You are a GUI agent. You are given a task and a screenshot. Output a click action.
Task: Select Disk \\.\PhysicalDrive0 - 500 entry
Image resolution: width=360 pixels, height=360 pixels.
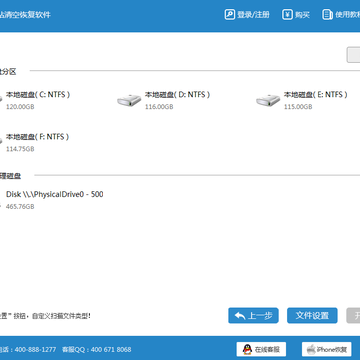point(55,194)
